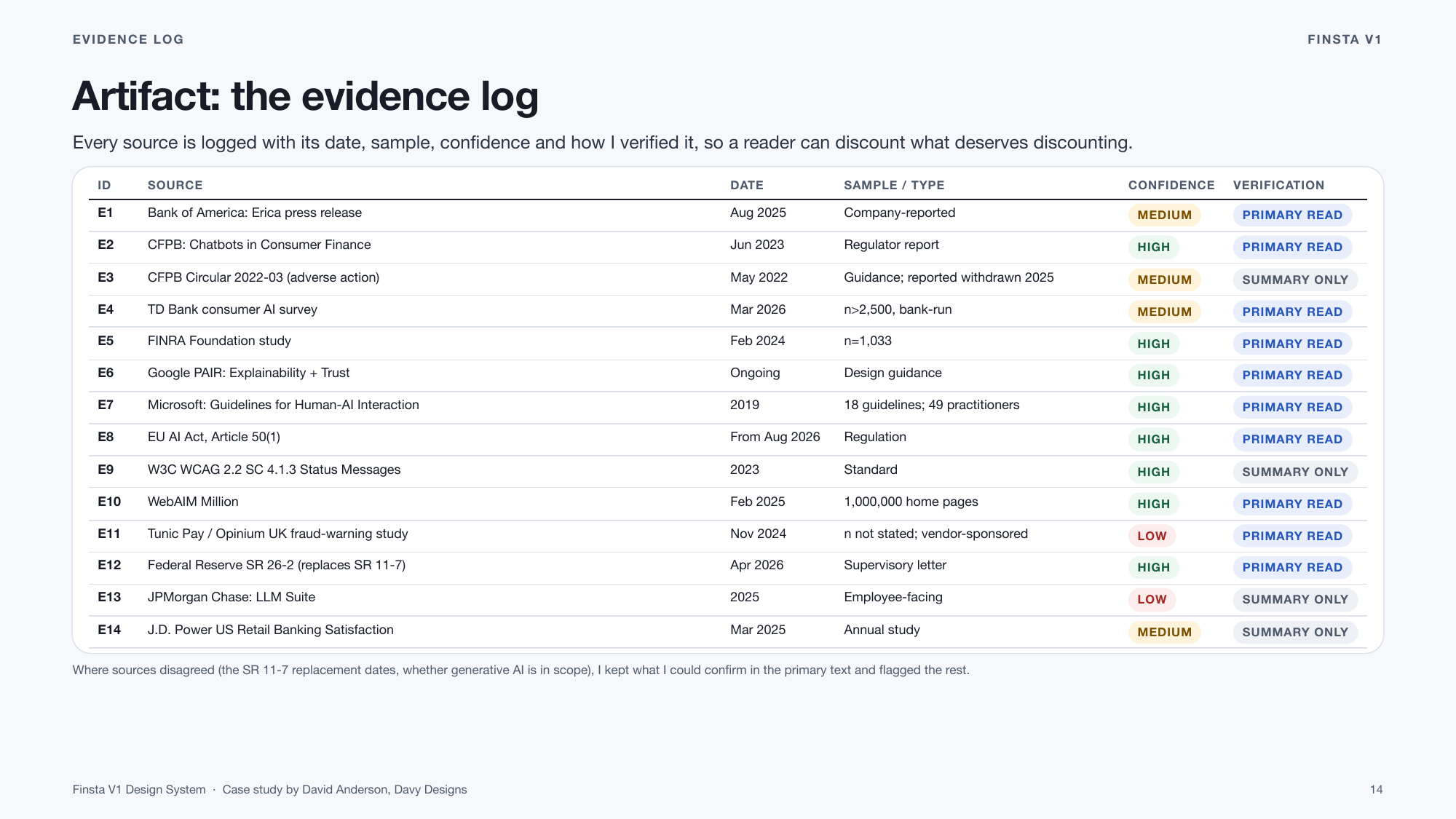Click '18 guidelines; 49 practitioners' cell
This screenshot has width=1456, height=819.
click(931, 405)
